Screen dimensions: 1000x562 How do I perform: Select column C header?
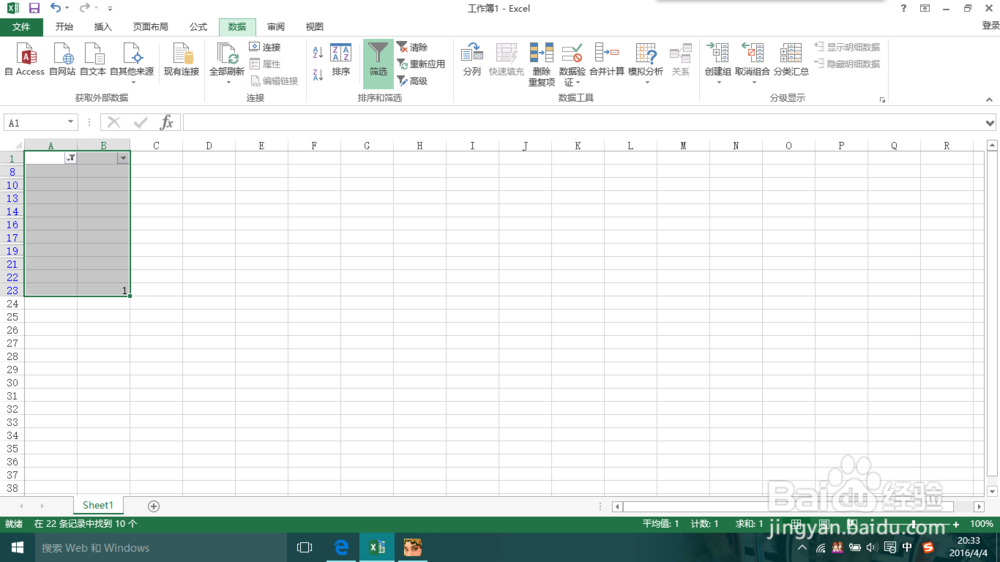click(156, 146)
